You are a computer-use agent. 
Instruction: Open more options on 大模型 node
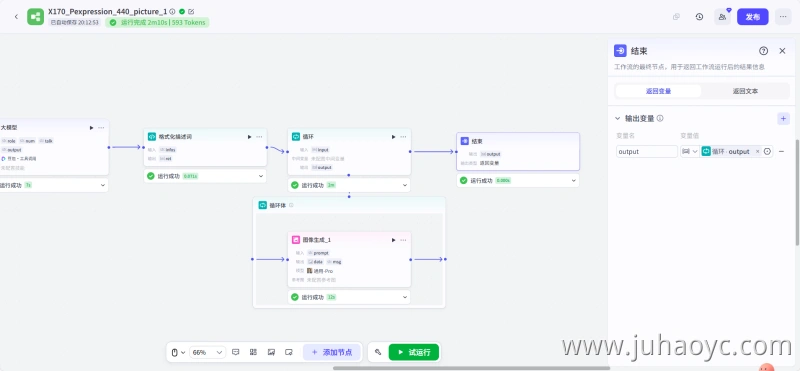click(x=101, y=128)
